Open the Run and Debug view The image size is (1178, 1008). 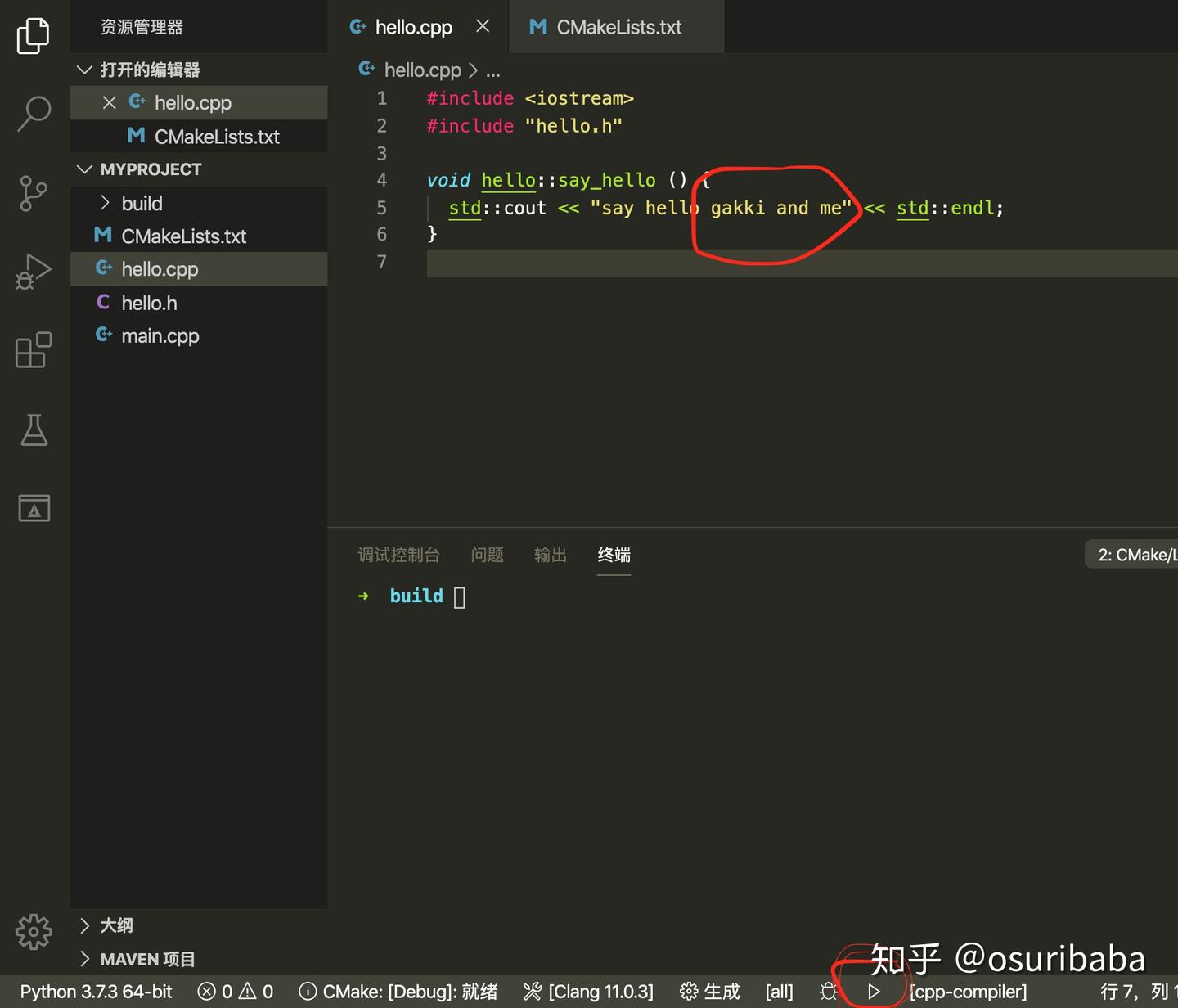(33, 271)
